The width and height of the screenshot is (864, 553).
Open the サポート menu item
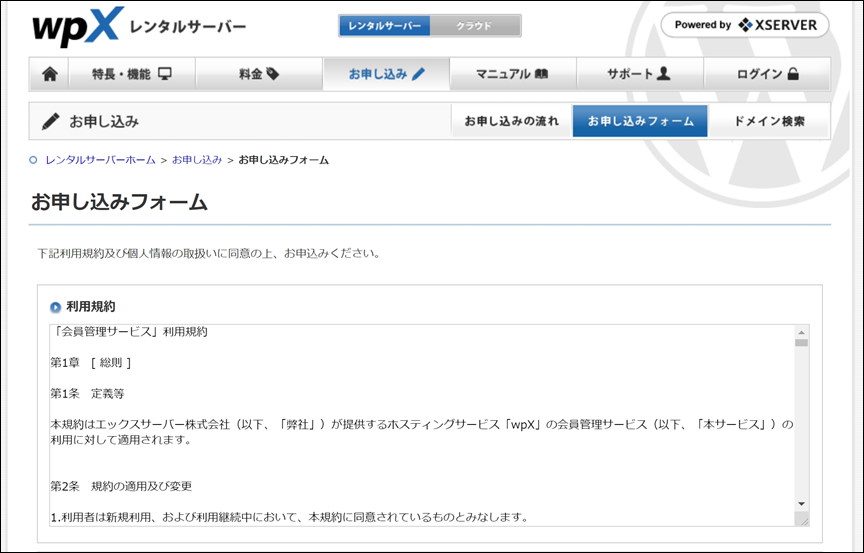(x=640, y=74)
